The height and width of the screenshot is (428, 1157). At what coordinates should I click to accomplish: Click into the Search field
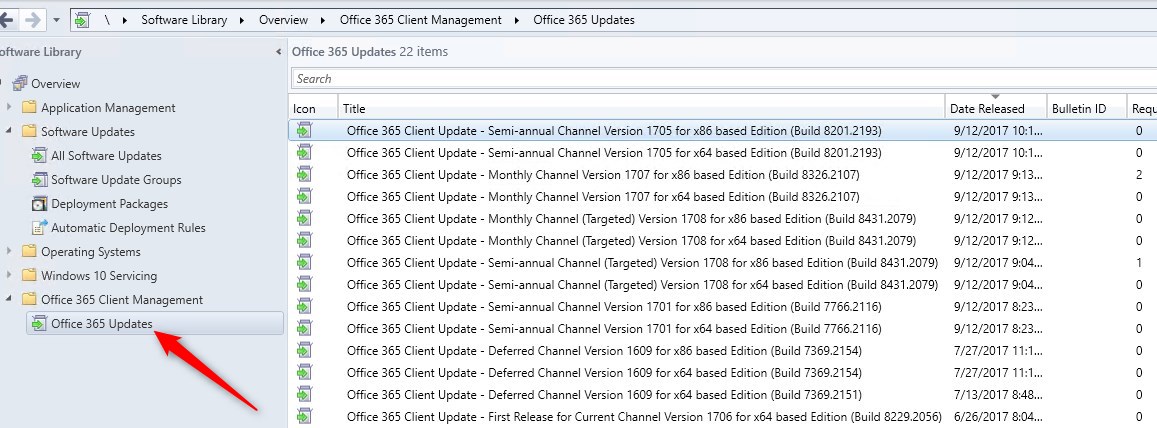coord(723,78)
